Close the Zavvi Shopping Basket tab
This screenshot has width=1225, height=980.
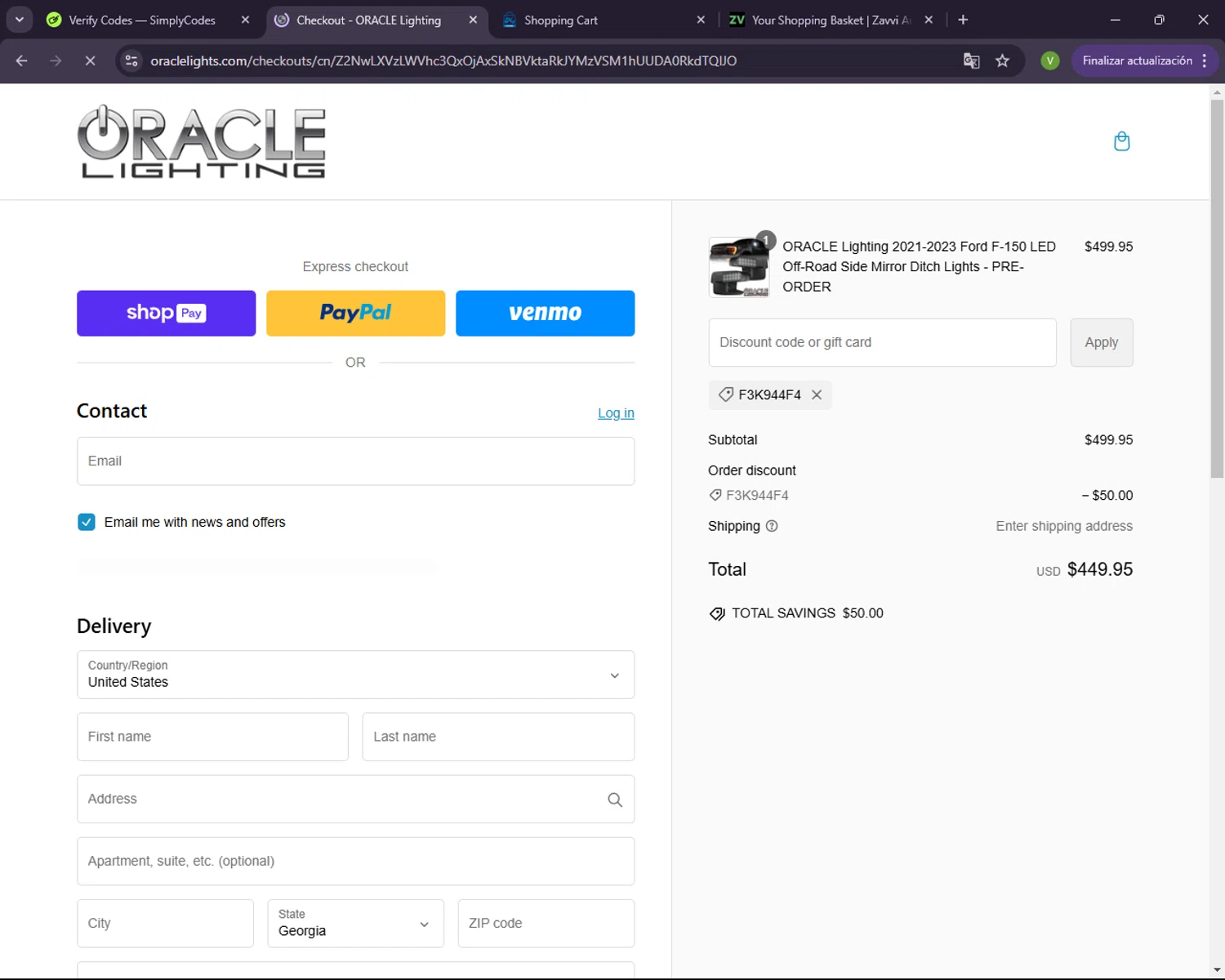[929, 20]
